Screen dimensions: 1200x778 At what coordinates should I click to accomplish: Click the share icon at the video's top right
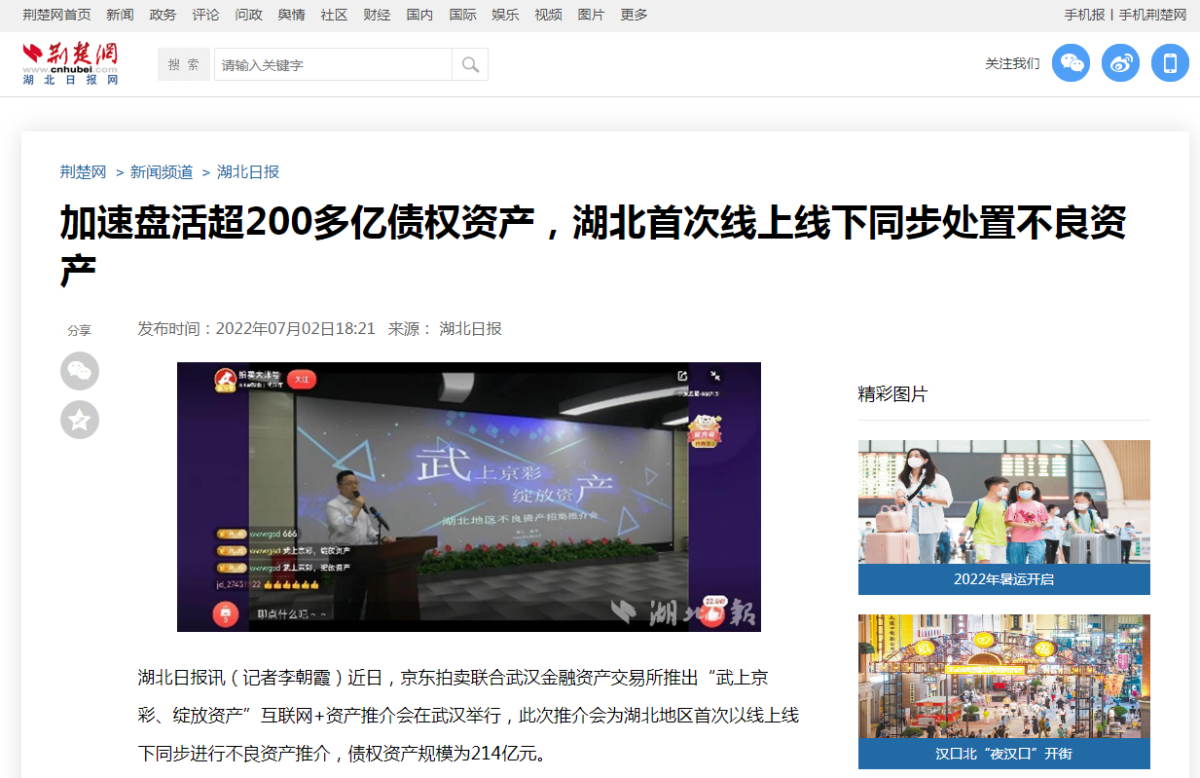tap(683, 375)
